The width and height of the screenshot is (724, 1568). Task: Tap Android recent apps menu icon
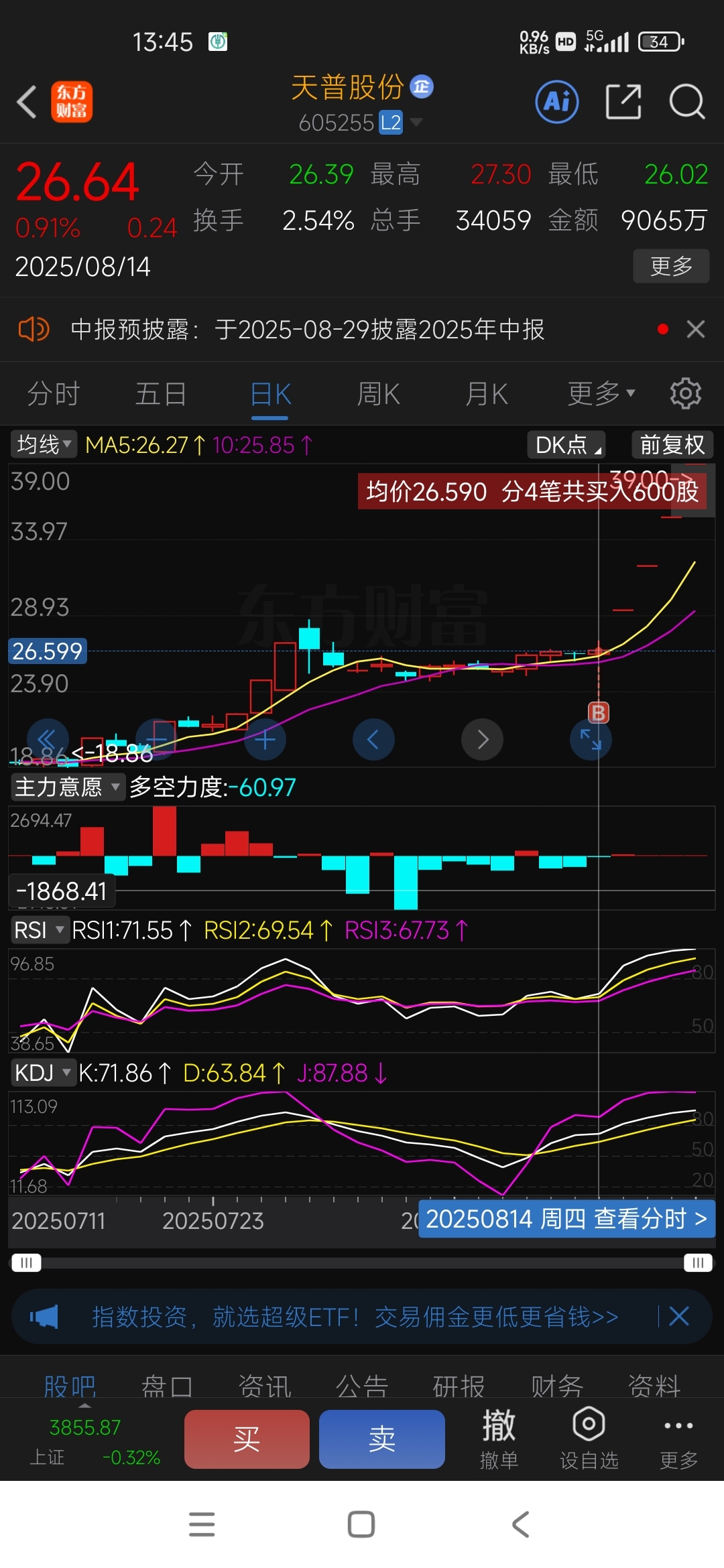202,1524
